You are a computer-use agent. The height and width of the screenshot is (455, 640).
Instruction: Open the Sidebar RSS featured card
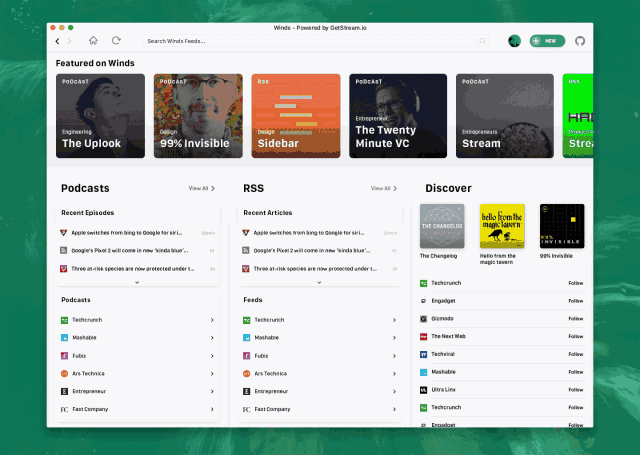pos(296,116)
